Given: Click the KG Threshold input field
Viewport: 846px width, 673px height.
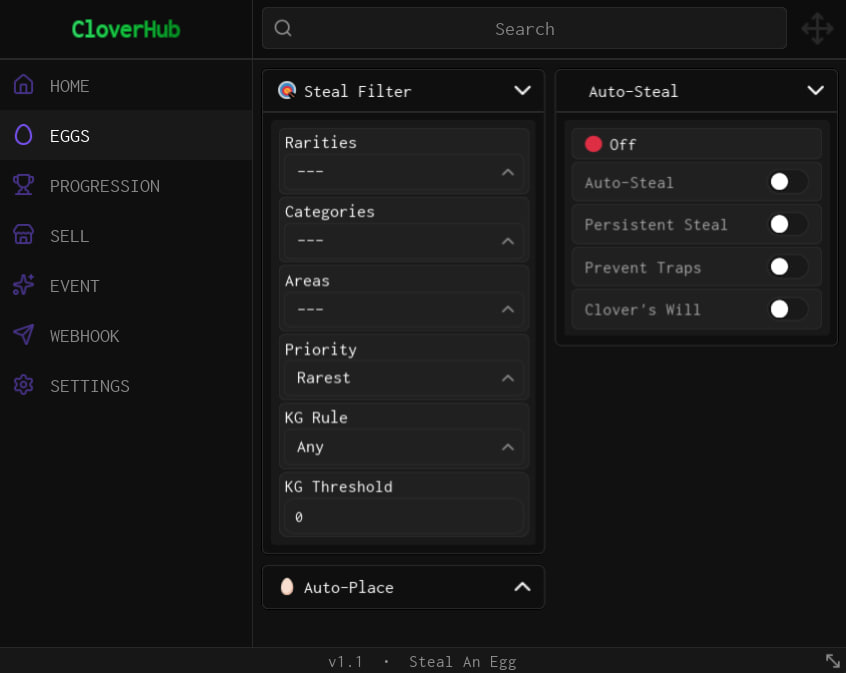Looking at the screenshot, I should (404, 517).
